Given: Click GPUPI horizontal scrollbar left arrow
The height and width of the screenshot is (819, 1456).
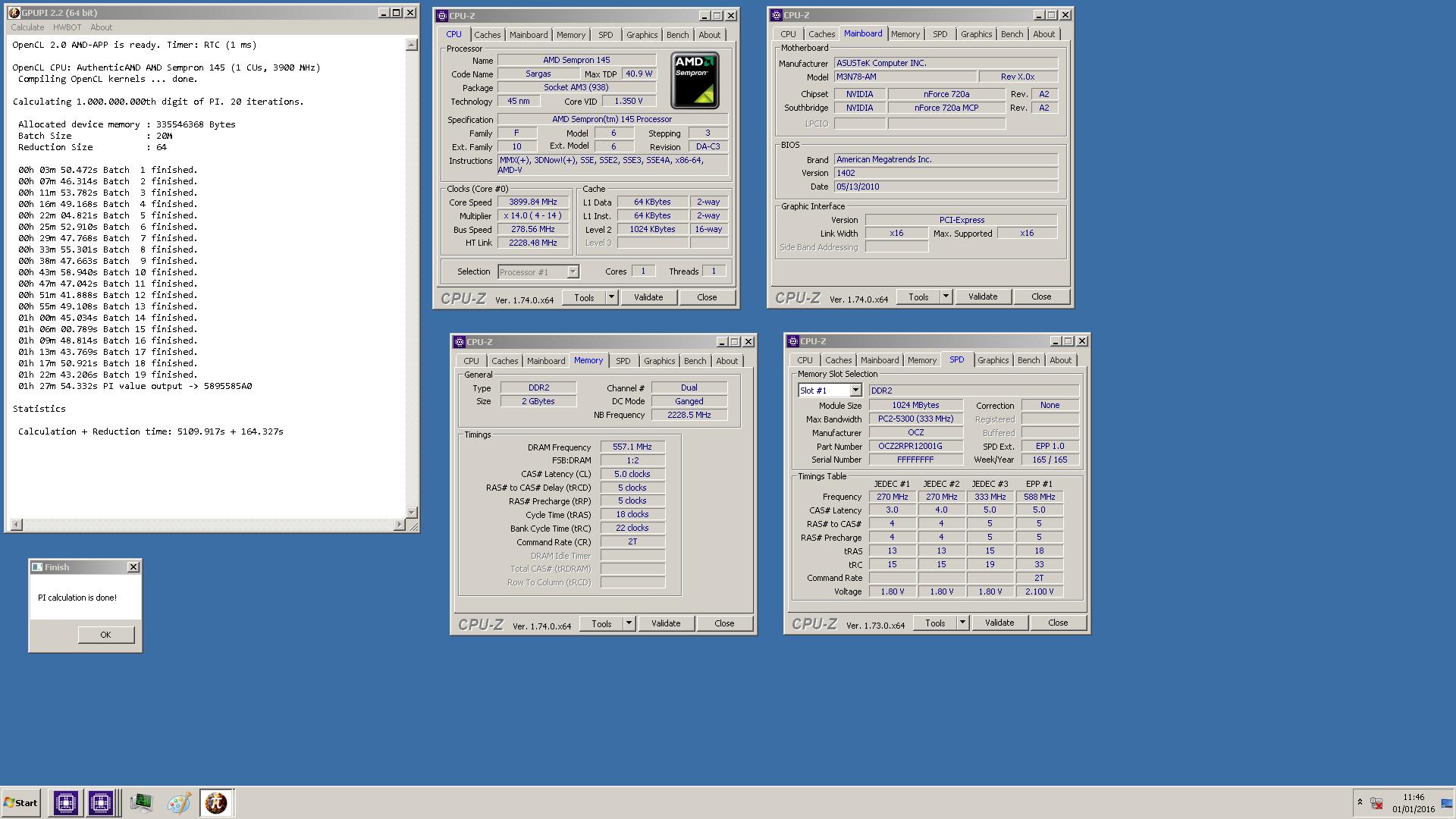Looking at the screenshot, I should coord(17,524).
